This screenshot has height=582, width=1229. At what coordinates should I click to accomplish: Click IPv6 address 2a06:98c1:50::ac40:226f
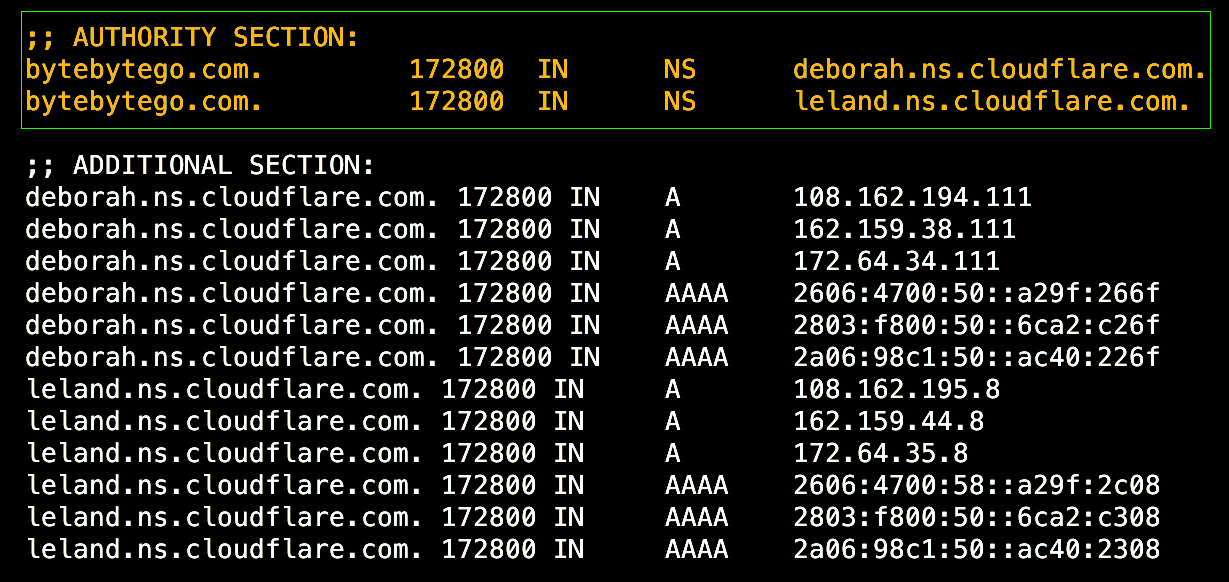point(976,358)
